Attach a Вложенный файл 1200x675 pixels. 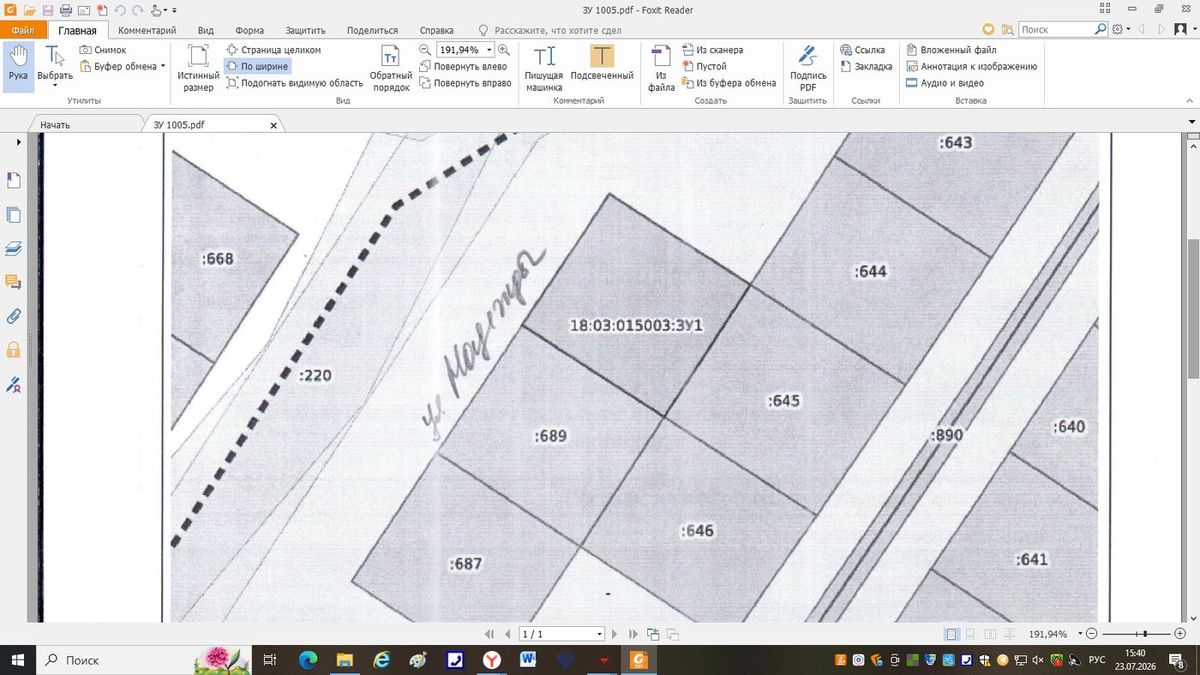[x=951, y=50]
